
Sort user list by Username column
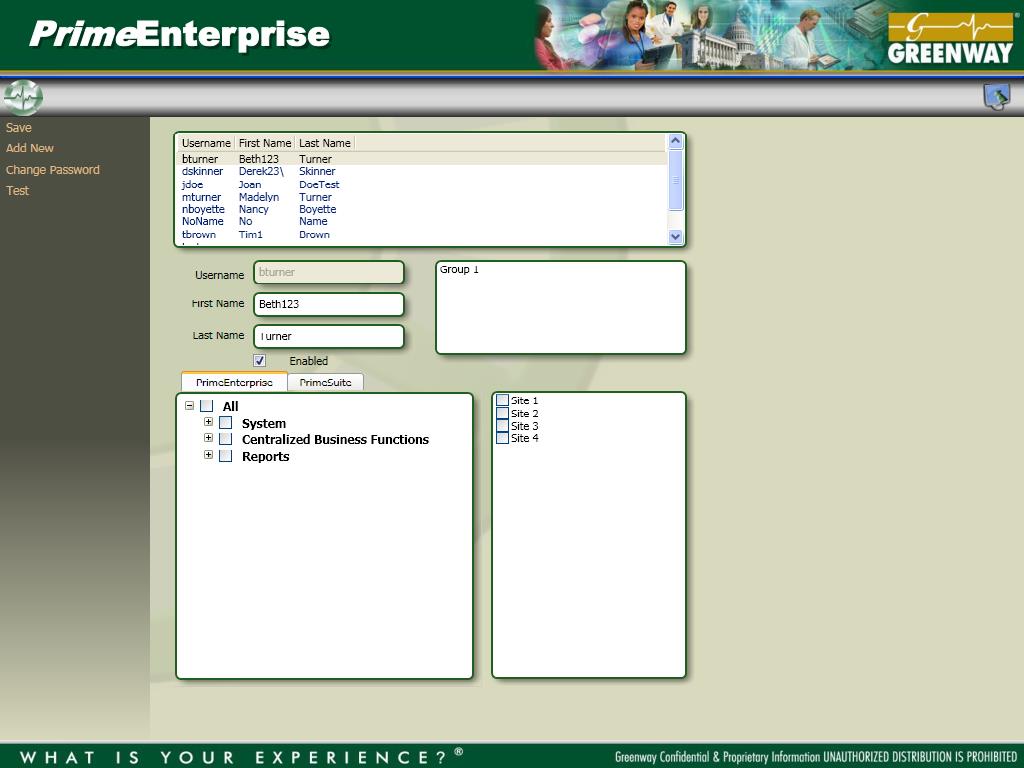pos(206,143)
